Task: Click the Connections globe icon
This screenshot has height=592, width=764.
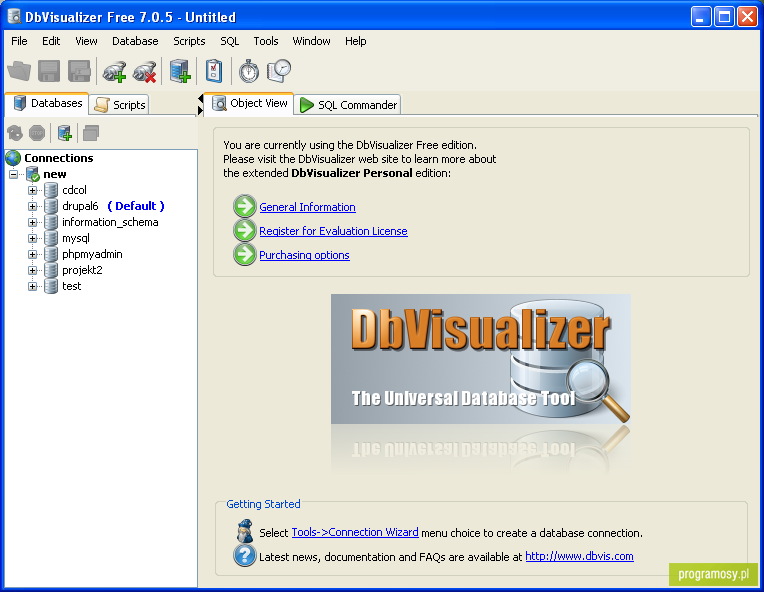Action: coord(13,158)
